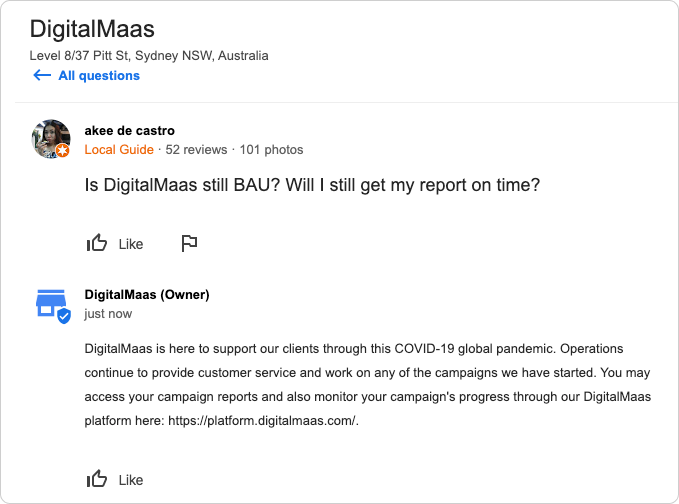The image size is (679, 504).
Task: Click the question text about BAU
Action: [312, 185]
